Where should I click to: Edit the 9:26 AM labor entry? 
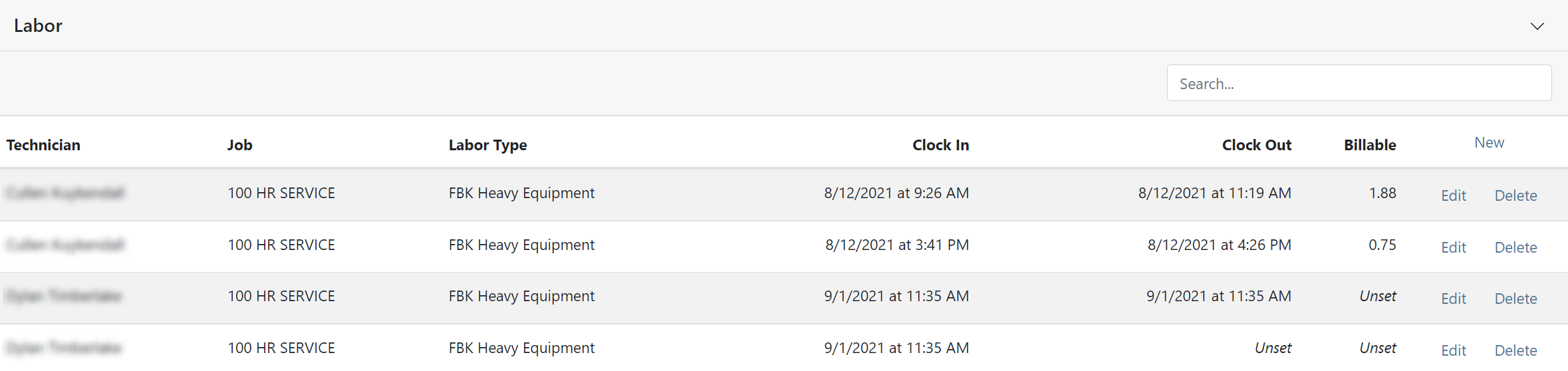1454,195
